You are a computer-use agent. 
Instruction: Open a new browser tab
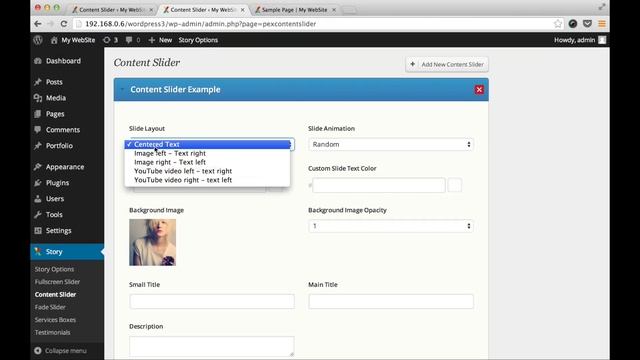[349, 11]
